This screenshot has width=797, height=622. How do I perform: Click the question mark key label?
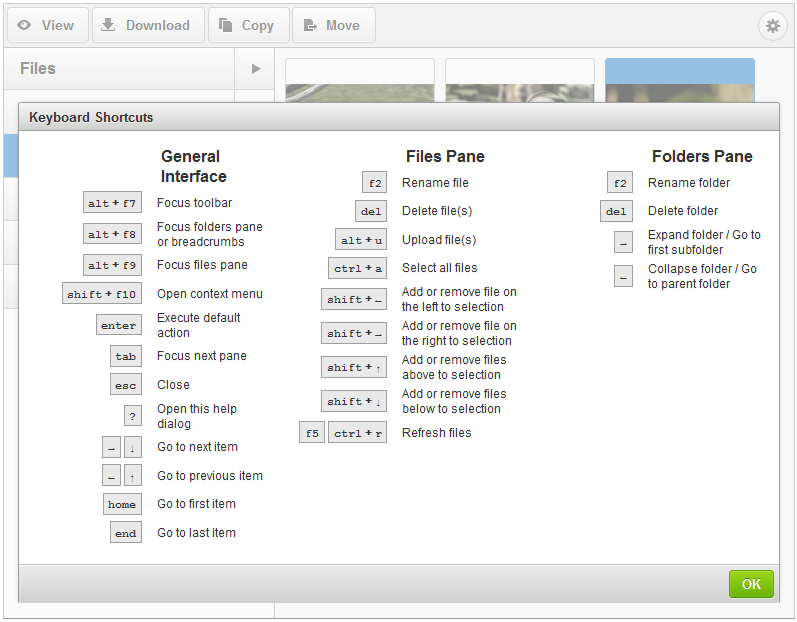coord(133,416)
